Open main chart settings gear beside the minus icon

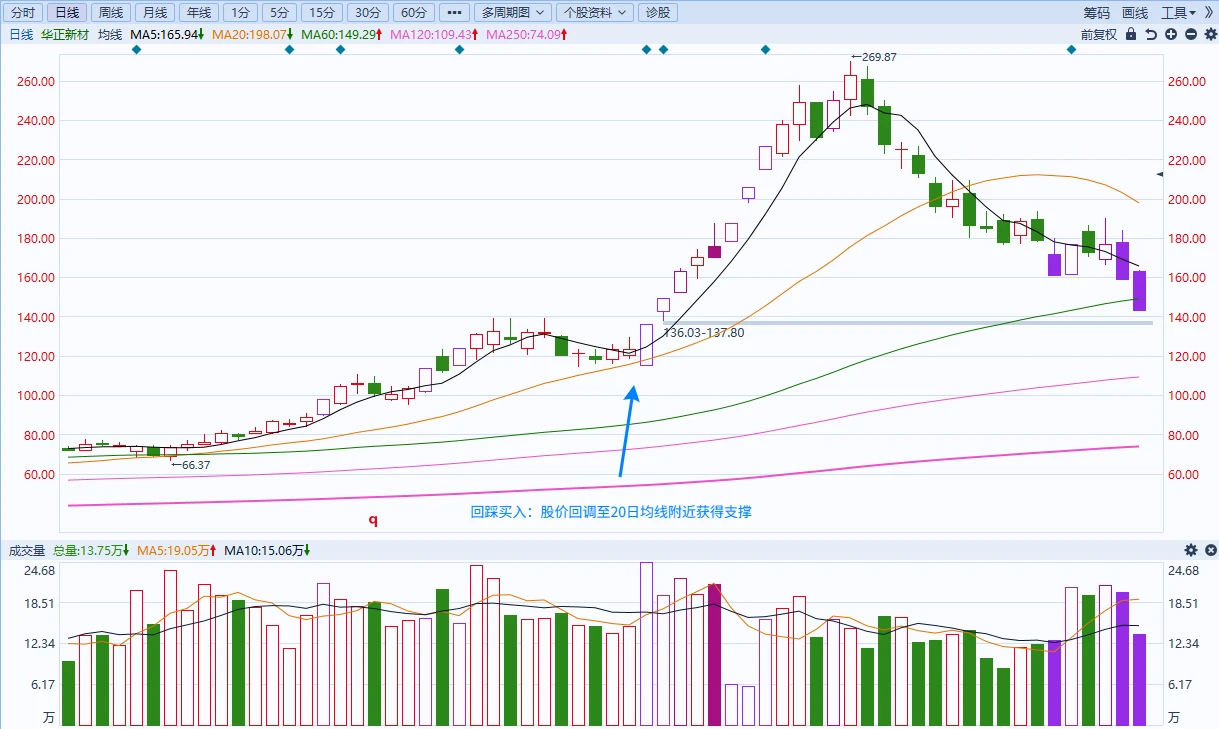pos(1210,34)
